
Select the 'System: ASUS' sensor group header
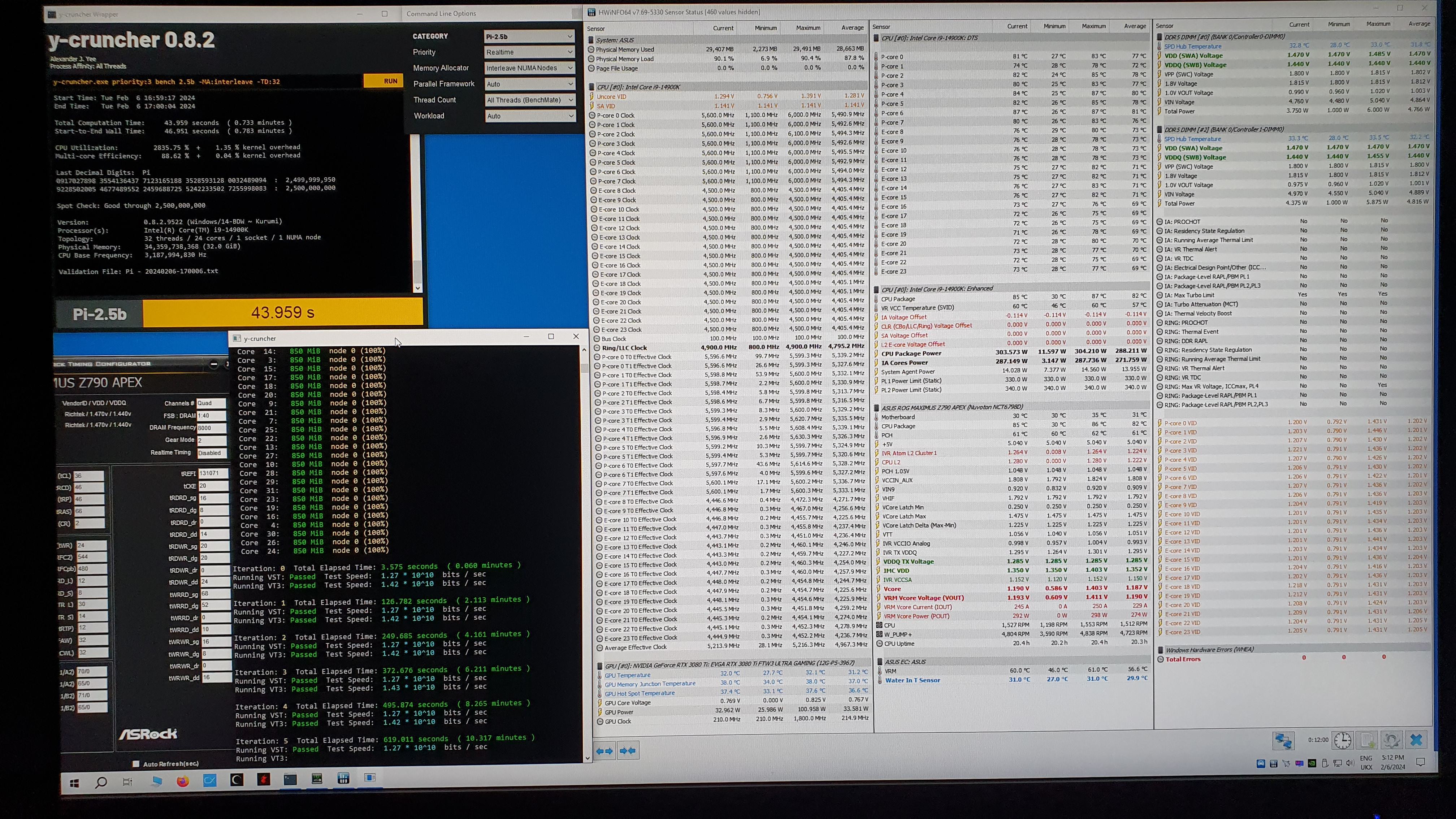pyautogui.click(x=727, y=40)
